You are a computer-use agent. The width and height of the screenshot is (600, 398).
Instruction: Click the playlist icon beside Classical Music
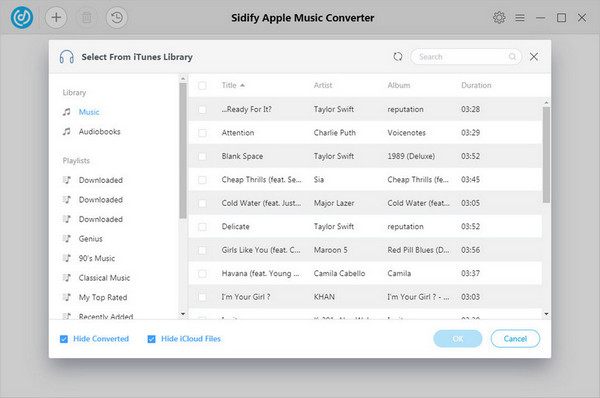[x=67, y=278]
